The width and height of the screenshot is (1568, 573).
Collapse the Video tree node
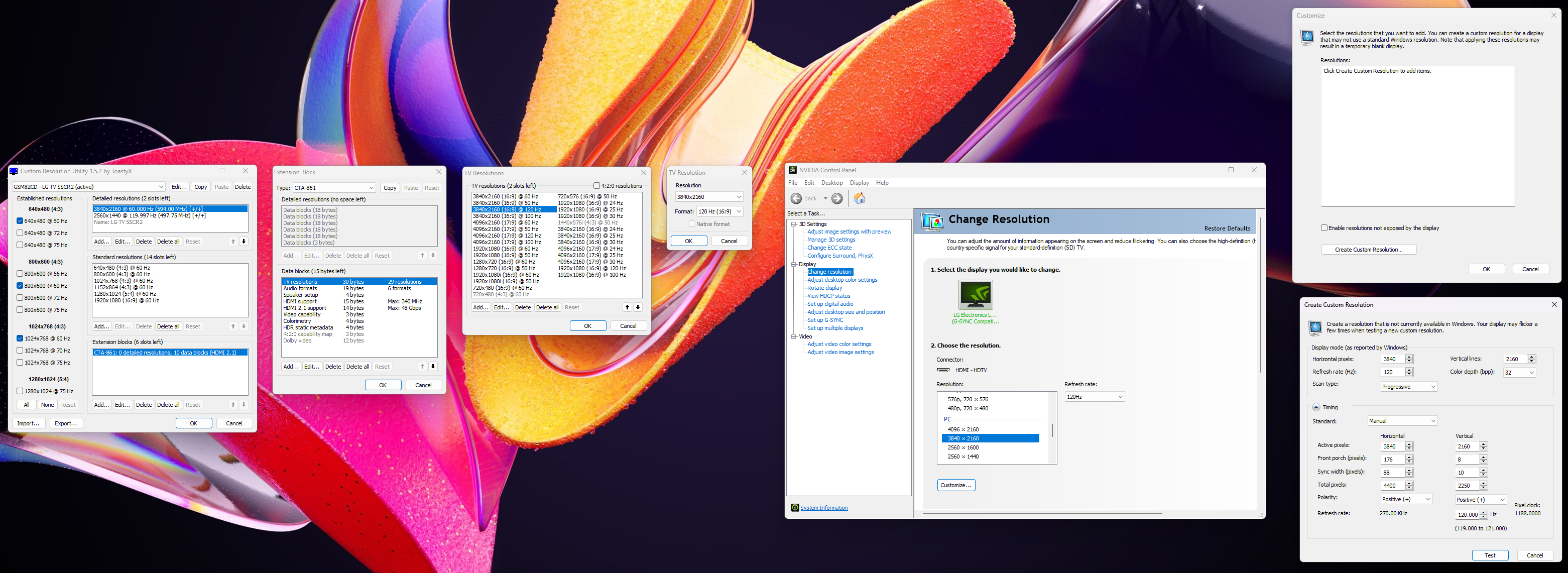pyautogui.click(x=794, y=337)
